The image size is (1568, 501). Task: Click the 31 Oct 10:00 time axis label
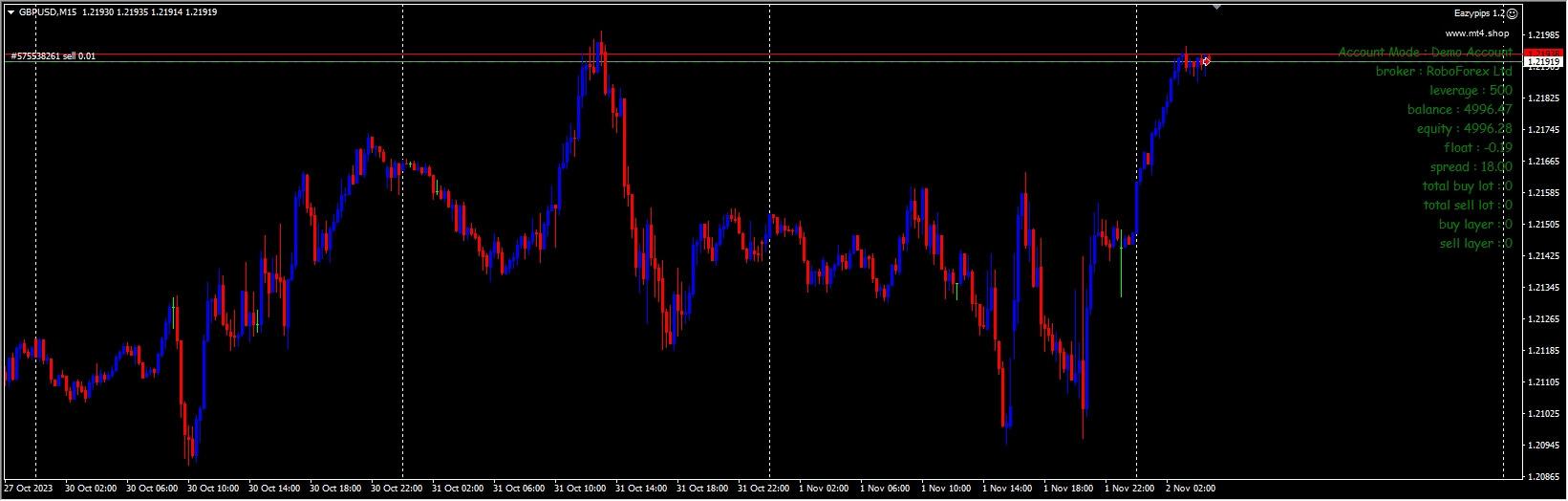579,489
